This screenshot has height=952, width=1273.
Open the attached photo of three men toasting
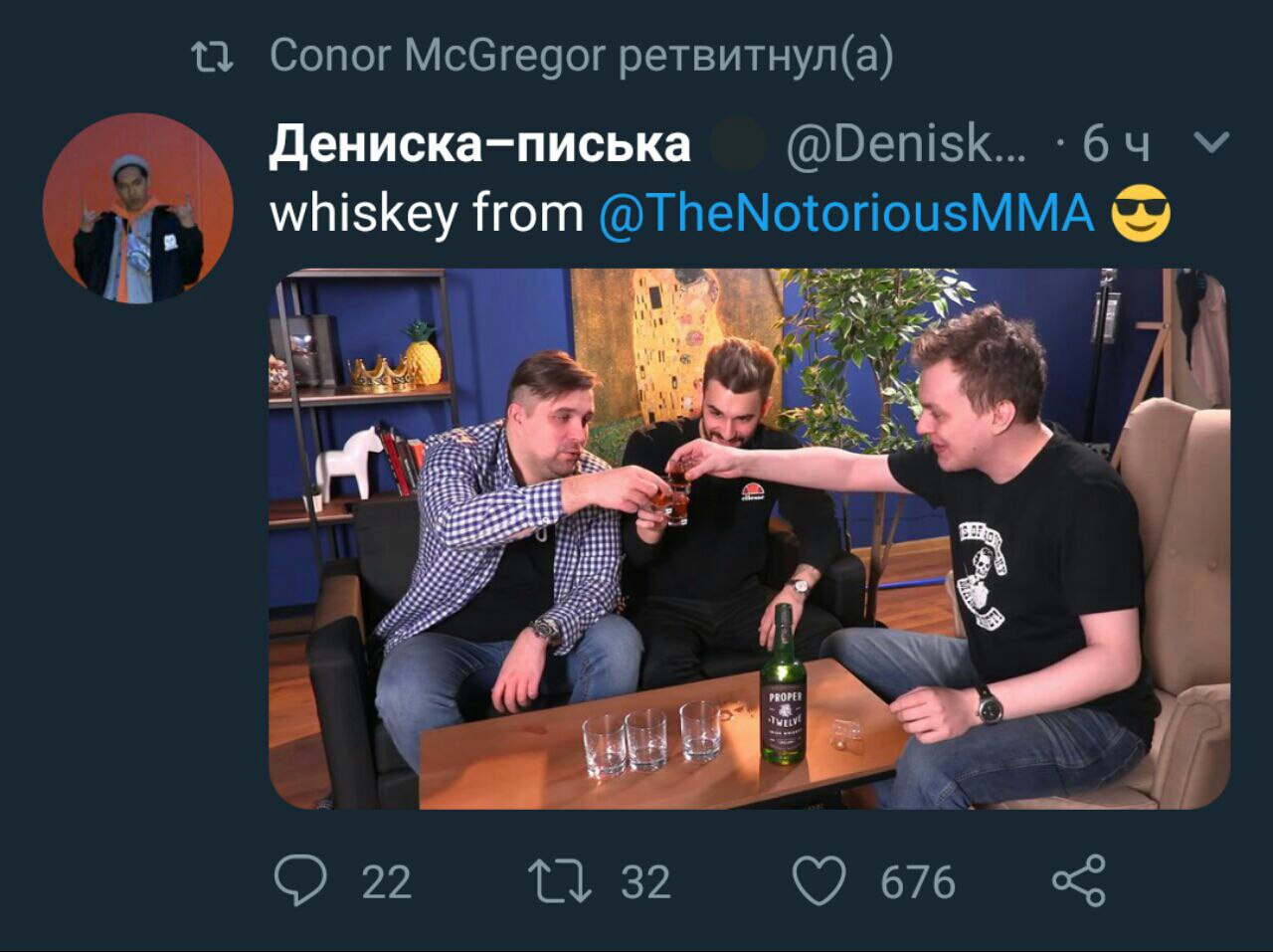tap(749, 538)
